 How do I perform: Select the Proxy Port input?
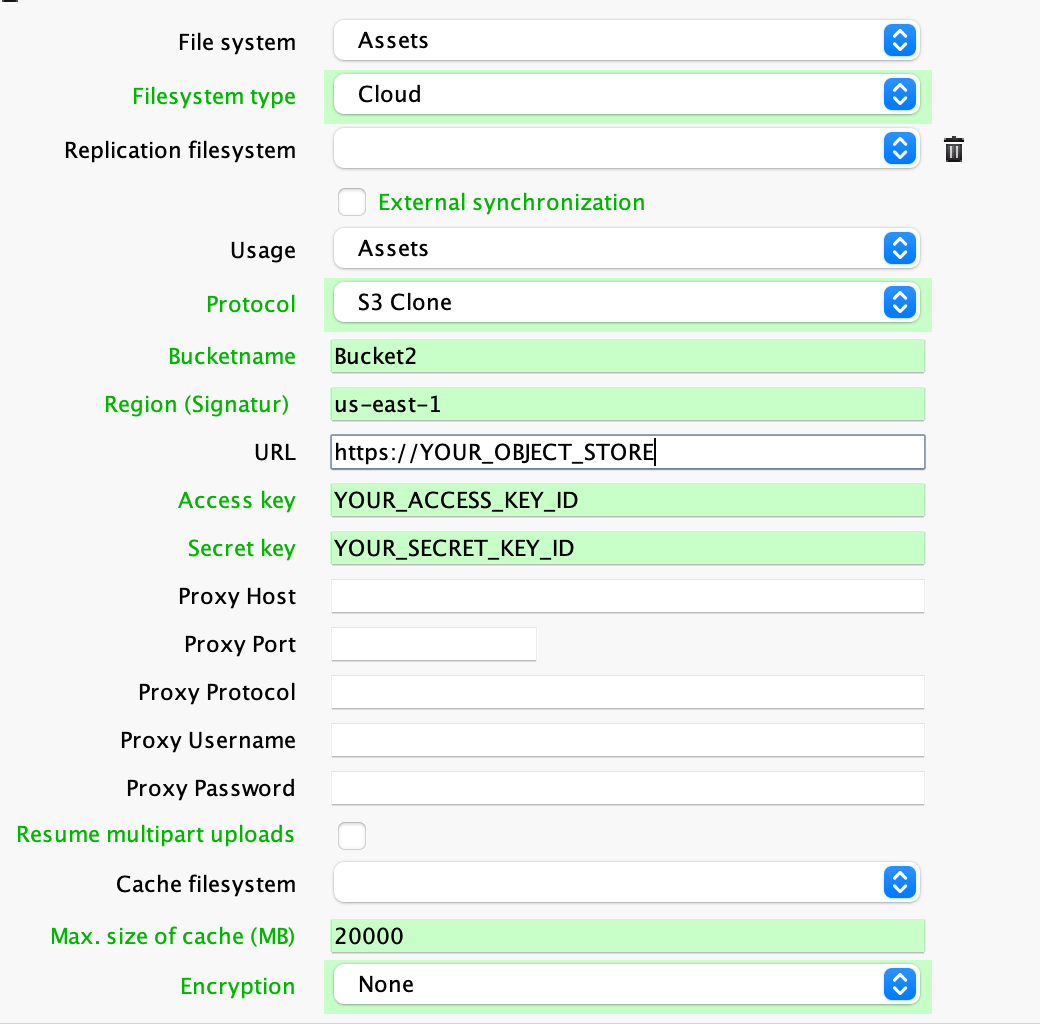(433, 644)
